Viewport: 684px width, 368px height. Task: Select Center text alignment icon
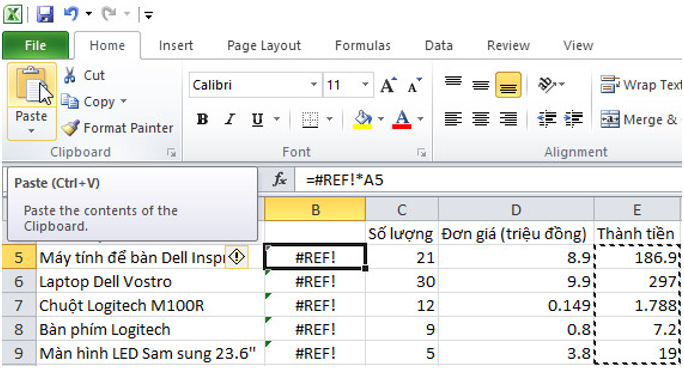481,119
